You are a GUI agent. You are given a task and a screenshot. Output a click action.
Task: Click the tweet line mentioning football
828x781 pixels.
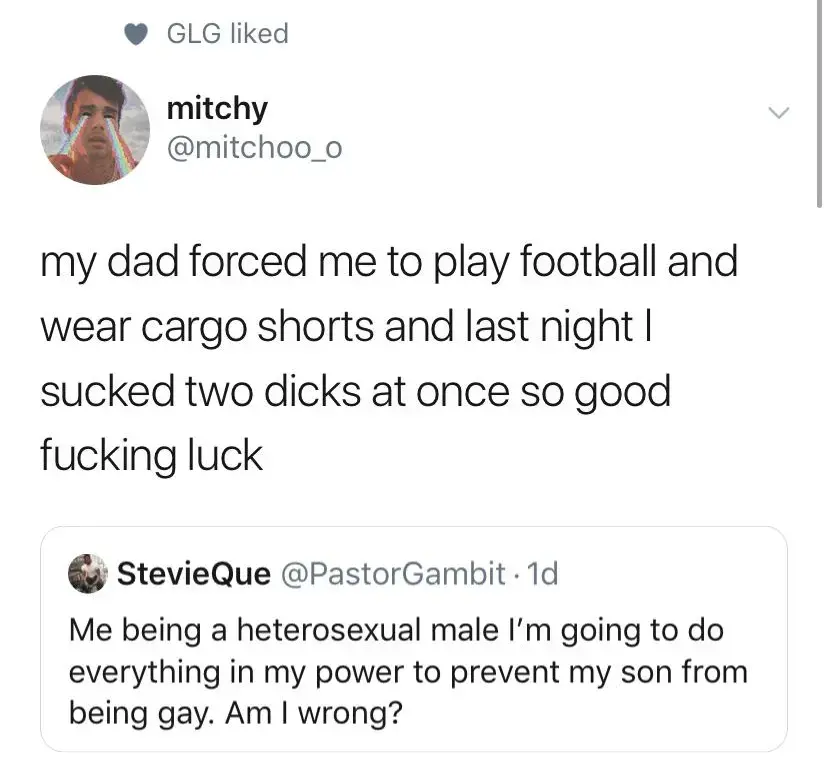tap(389, 261)
